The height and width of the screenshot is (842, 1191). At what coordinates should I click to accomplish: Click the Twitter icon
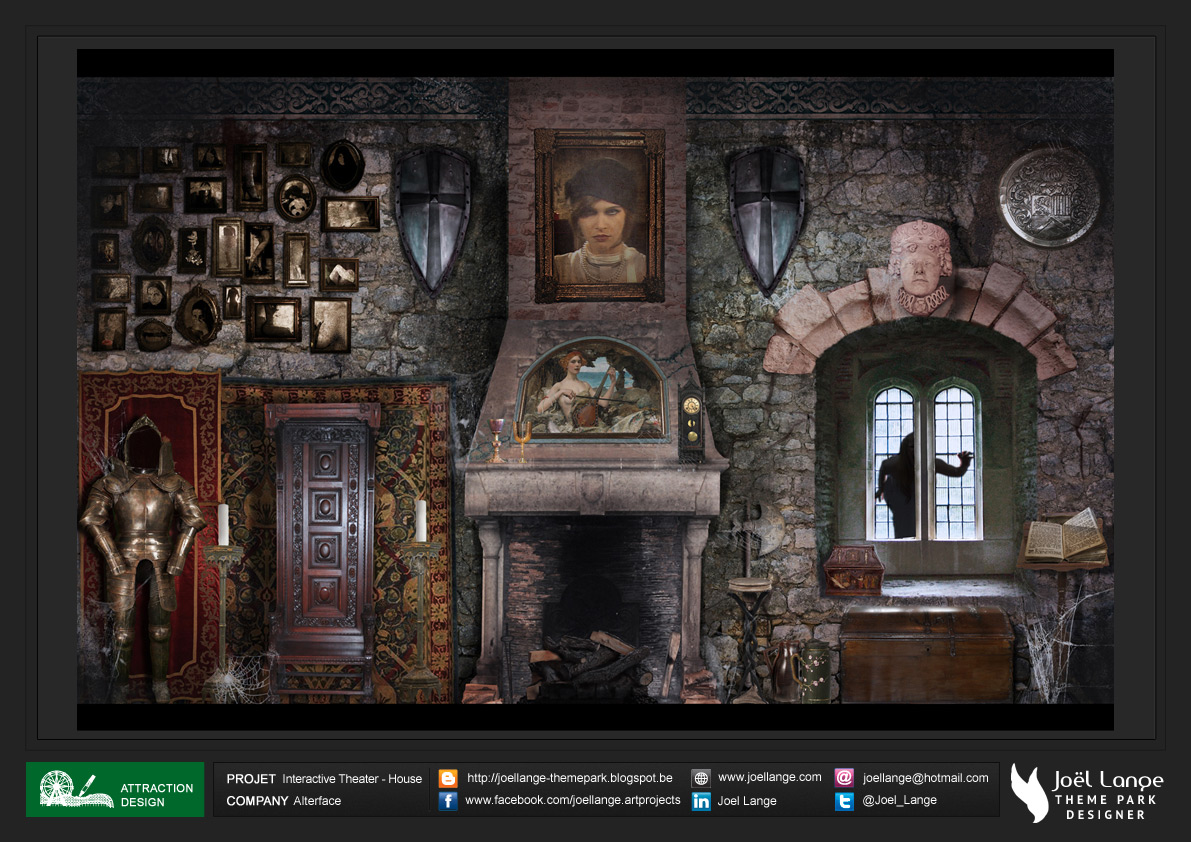tap(844, 801)
